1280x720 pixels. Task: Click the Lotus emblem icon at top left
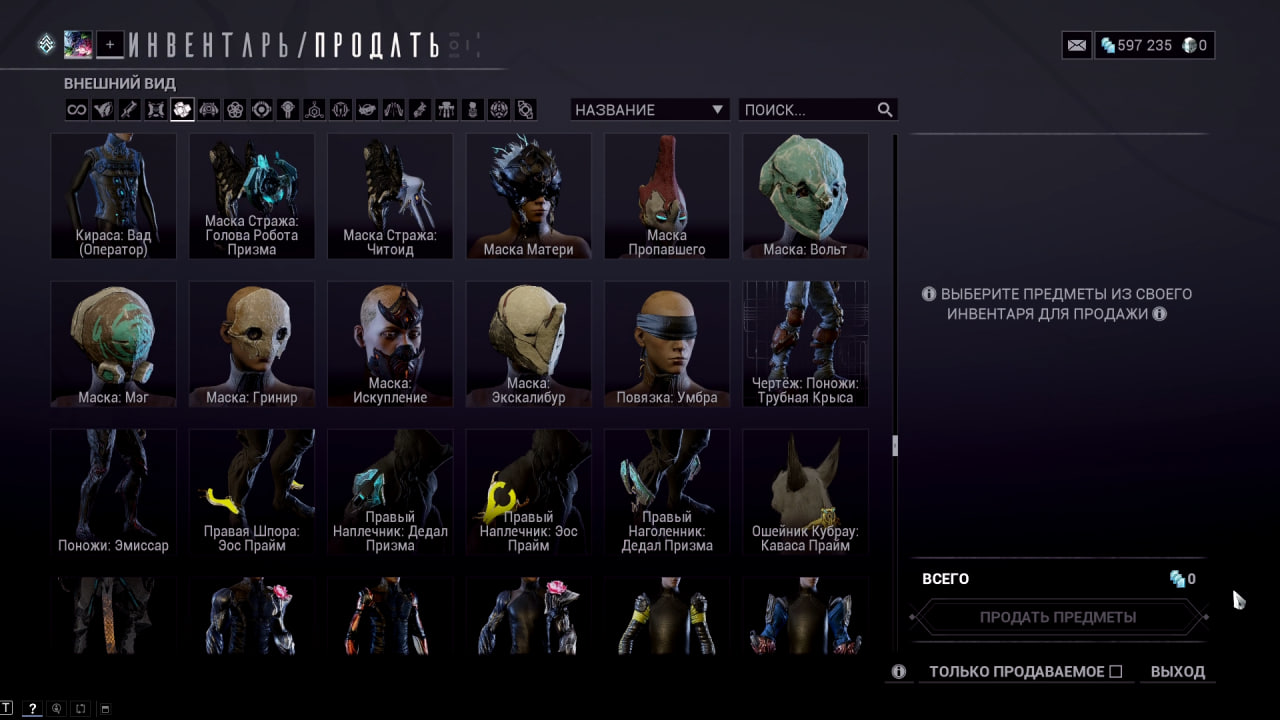(x=46, y=44)
